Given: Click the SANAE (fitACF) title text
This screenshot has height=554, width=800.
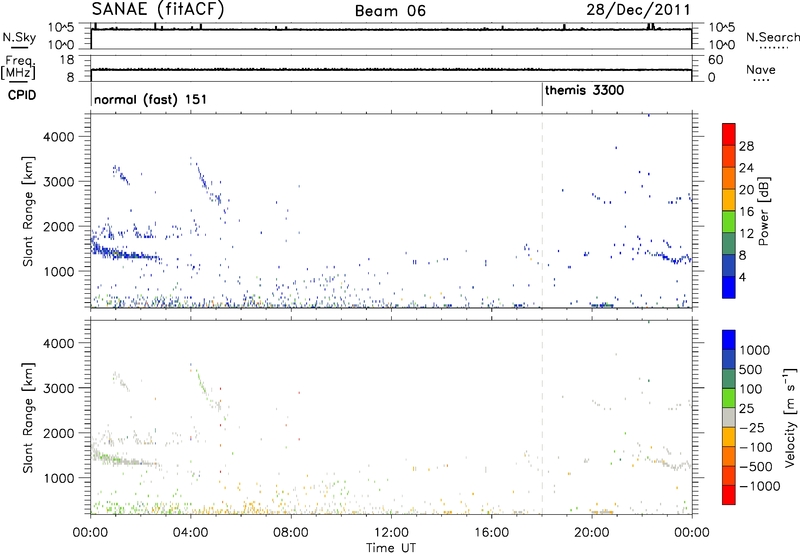Looking at the screenshot, I should pyautogui.click(x=157, y=9).
